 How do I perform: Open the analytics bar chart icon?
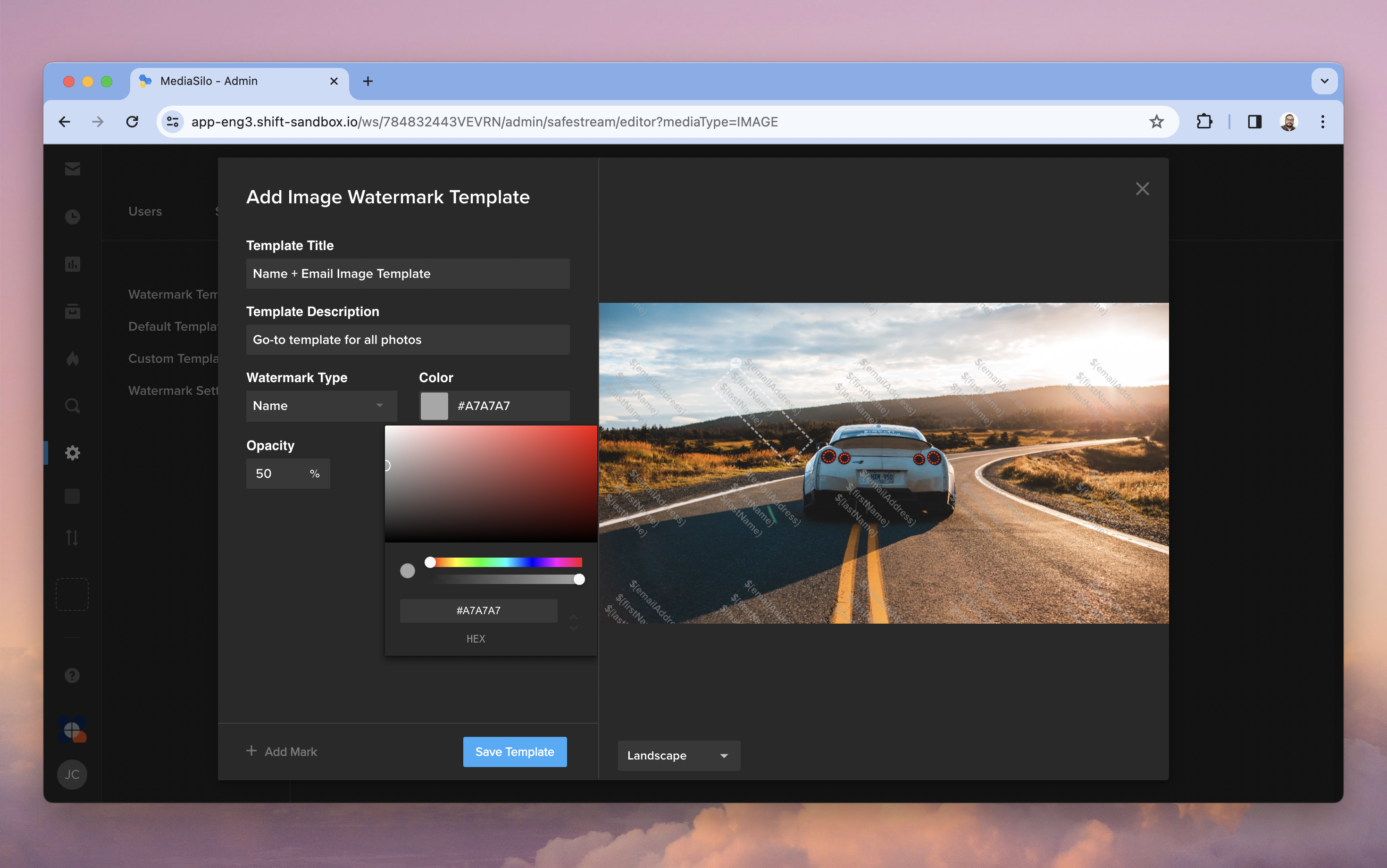[x=72, y=264]
